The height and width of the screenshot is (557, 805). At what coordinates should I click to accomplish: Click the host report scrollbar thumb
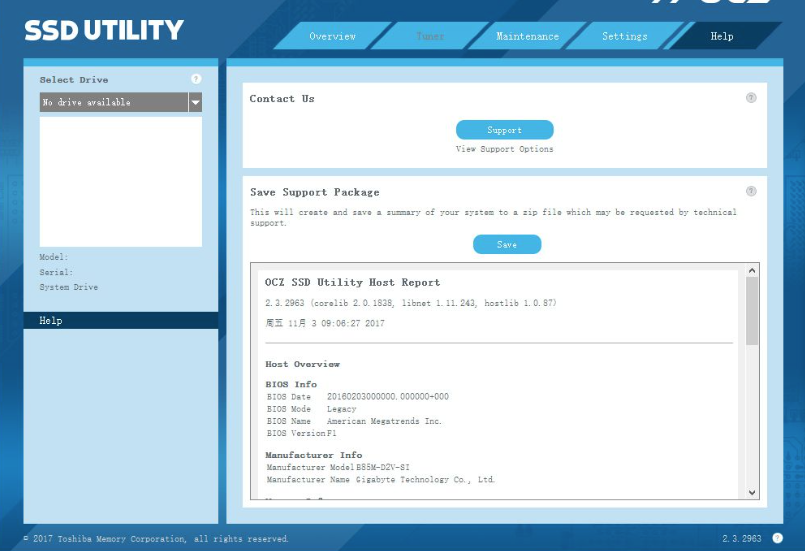752,310
